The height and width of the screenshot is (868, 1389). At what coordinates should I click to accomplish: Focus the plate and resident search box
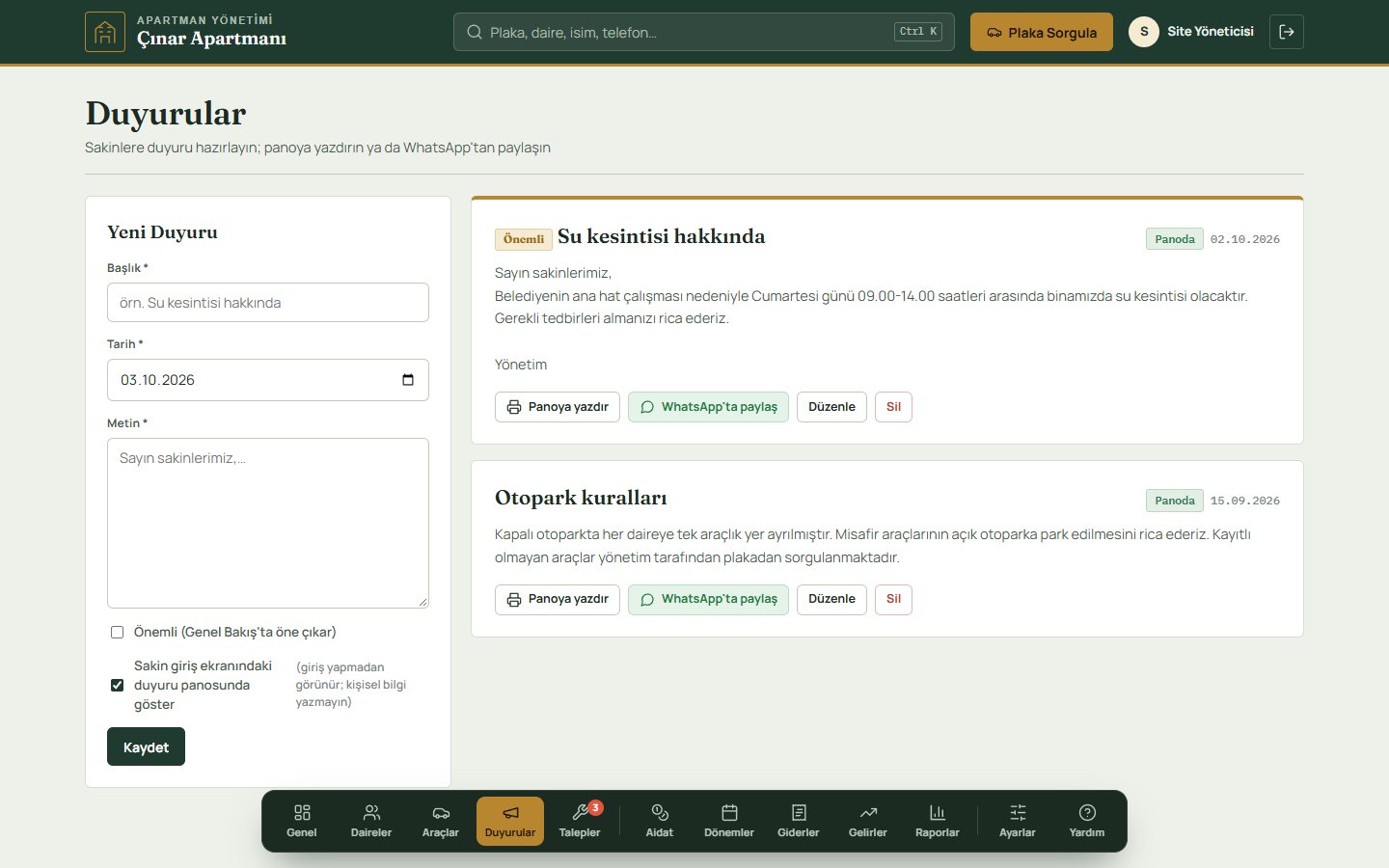coord(704,32)
